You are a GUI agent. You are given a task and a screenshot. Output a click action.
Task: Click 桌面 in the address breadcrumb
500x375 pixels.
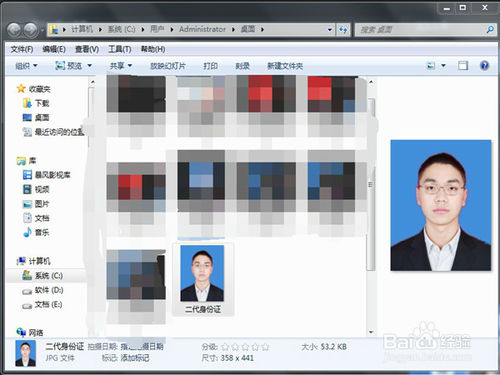click(x=248, y=29)
